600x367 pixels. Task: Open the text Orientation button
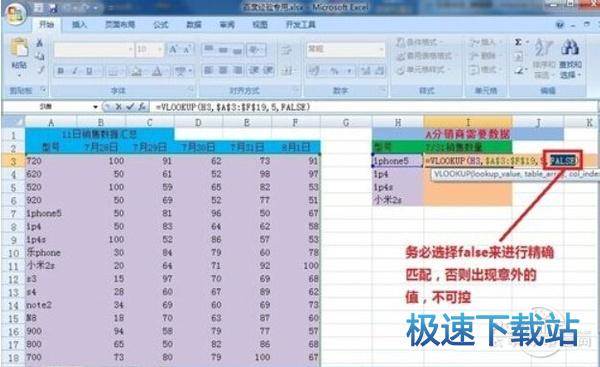pyautogui.click(x=255, y=49)
